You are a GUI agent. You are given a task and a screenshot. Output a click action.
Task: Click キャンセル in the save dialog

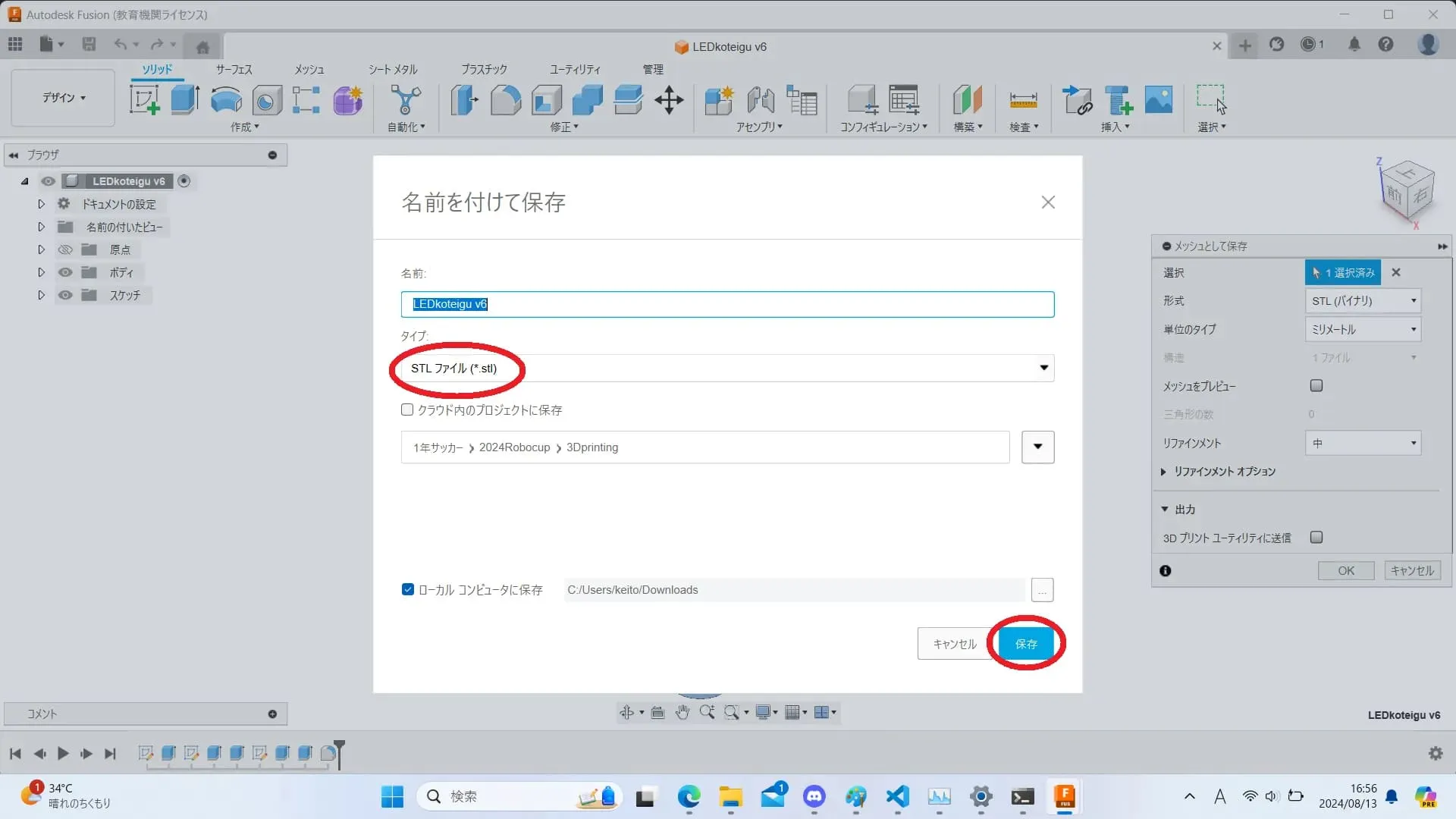click(x=954, y=644)
